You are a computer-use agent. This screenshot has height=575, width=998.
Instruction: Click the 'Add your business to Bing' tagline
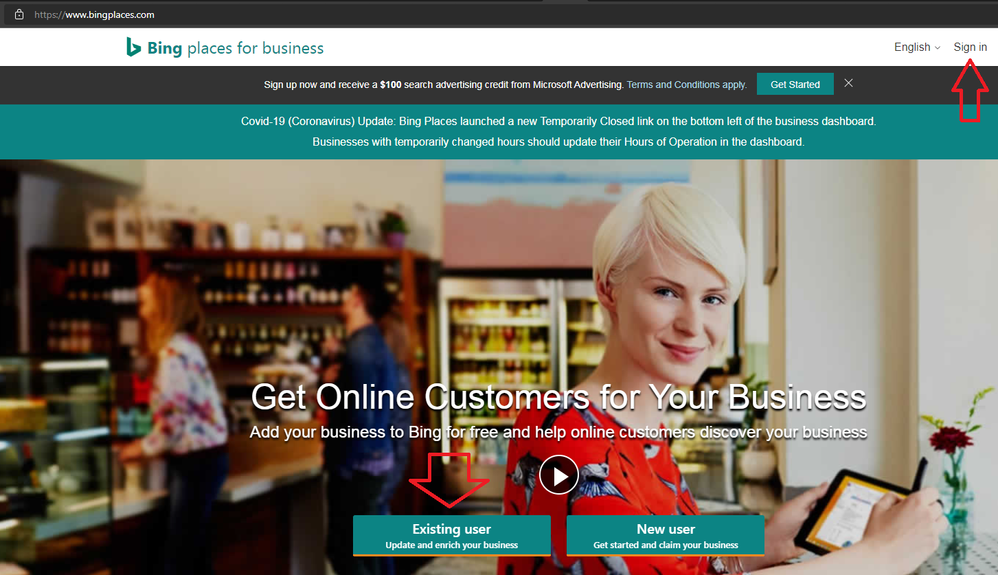[x=558, y=432]
